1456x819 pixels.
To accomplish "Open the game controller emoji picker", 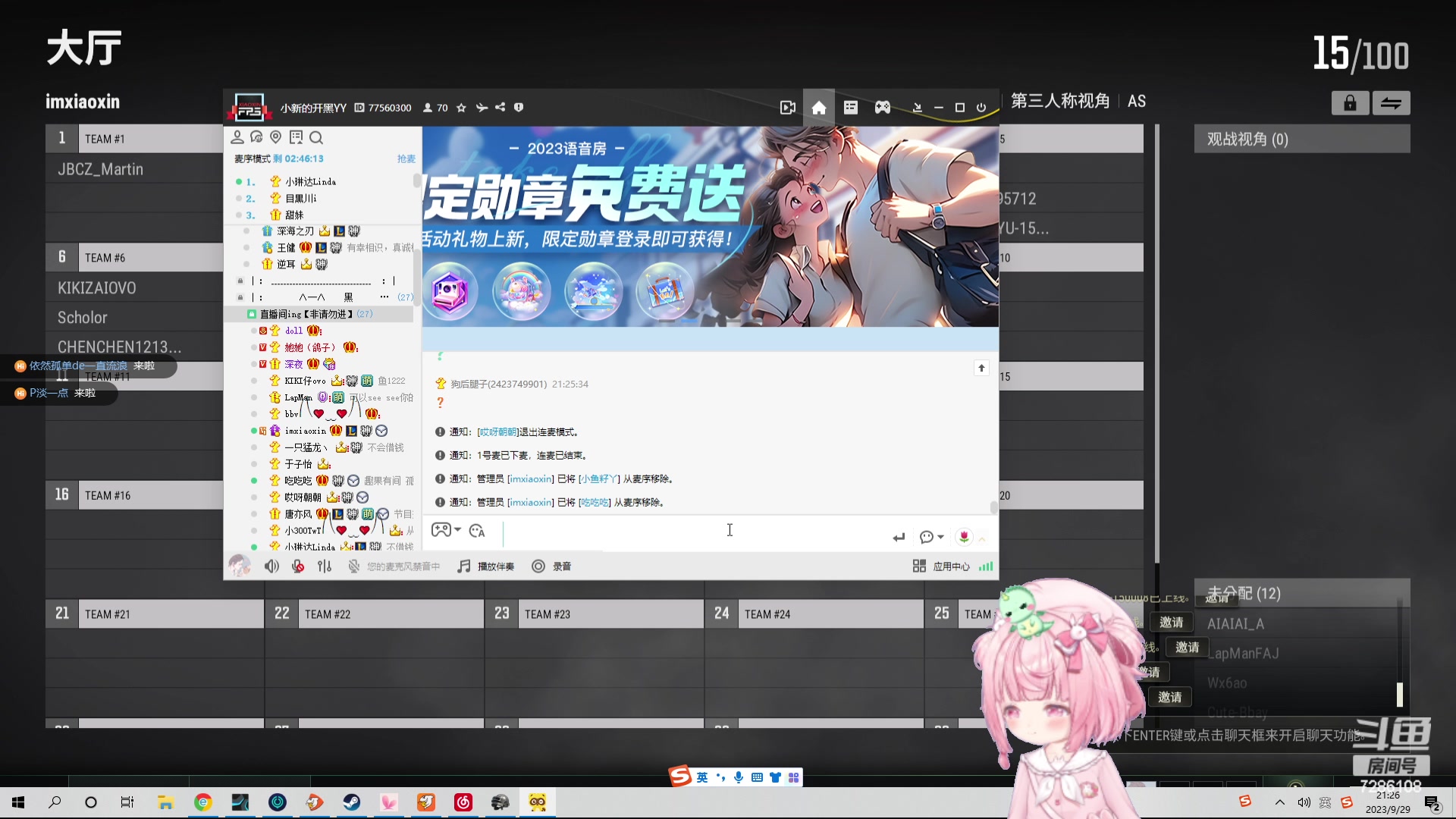I will click(441, 529).
